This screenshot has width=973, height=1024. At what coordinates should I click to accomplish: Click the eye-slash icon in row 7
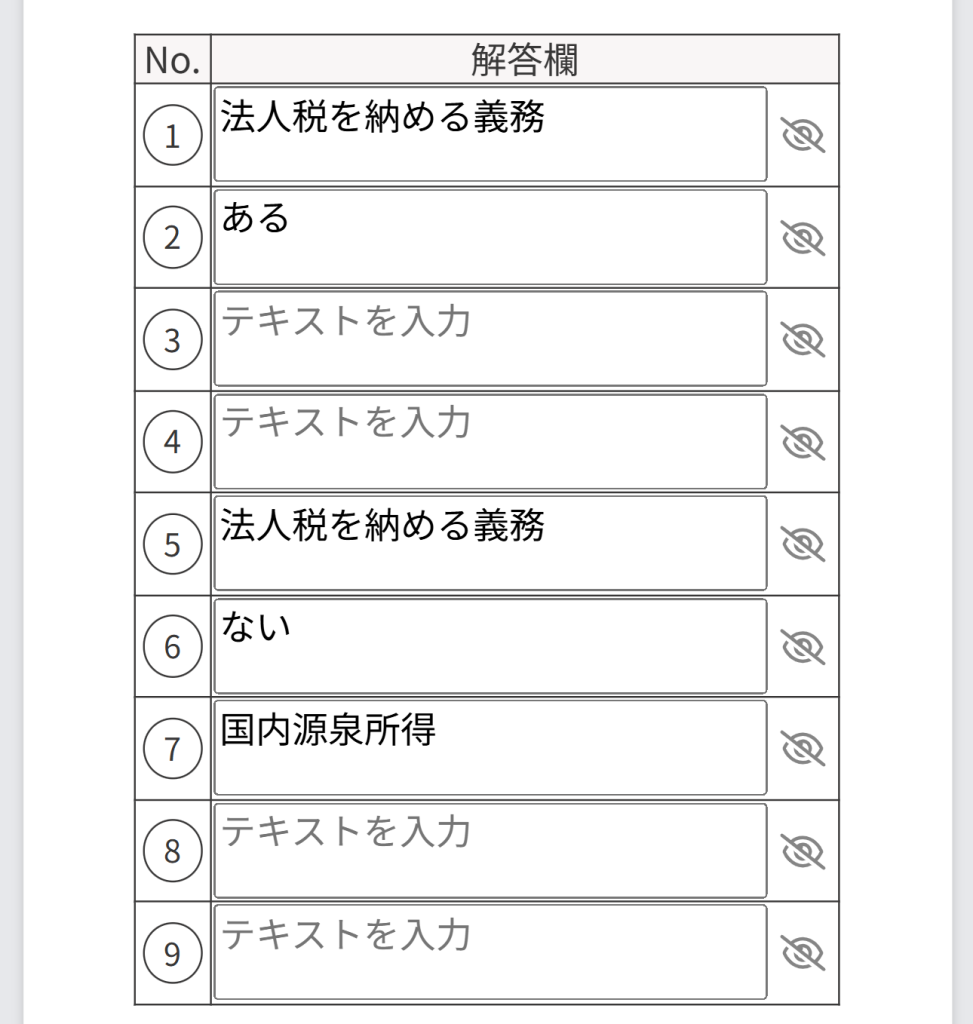[x=802, y=749]
